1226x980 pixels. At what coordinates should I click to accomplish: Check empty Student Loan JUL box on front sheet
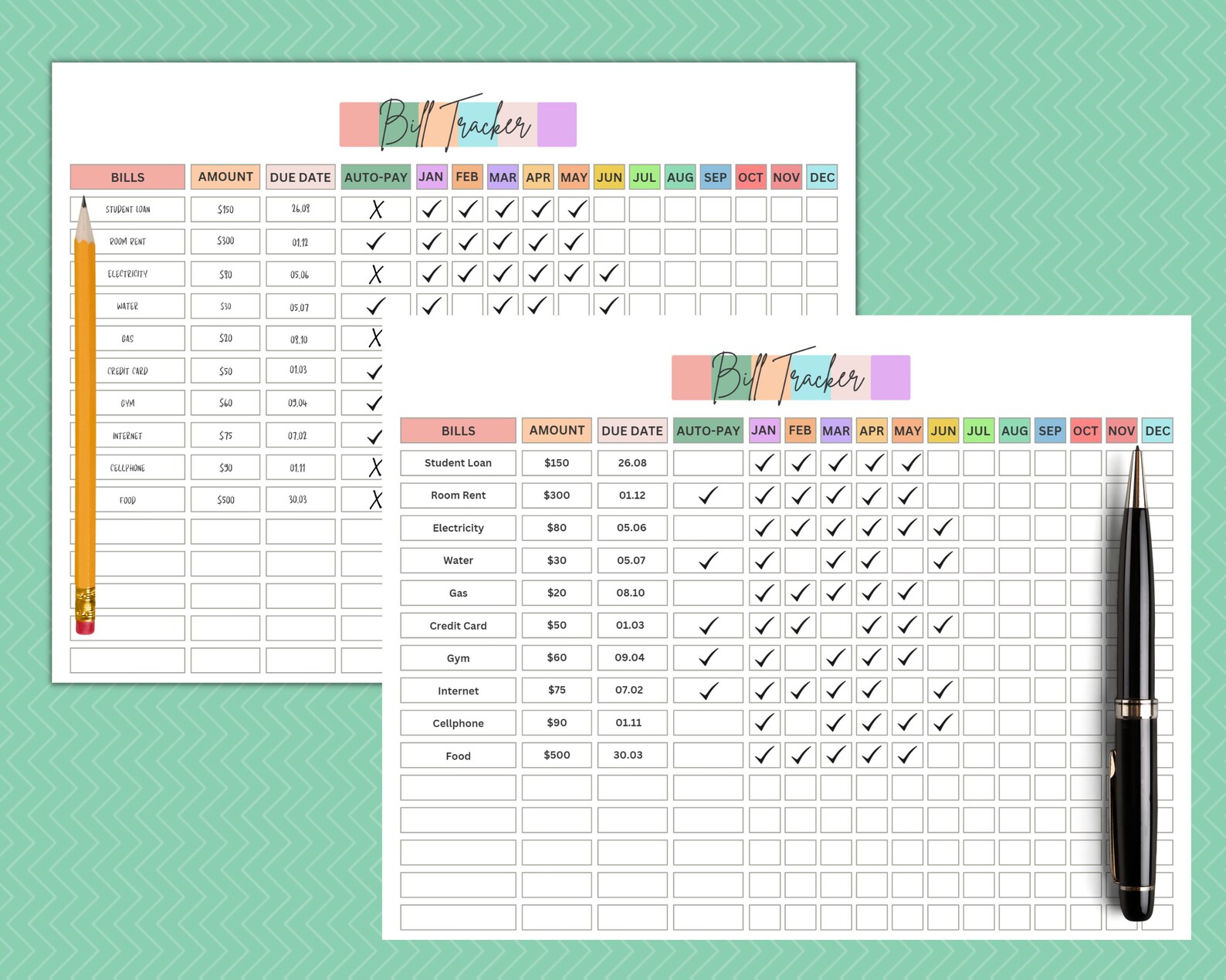tap(978, 463)
